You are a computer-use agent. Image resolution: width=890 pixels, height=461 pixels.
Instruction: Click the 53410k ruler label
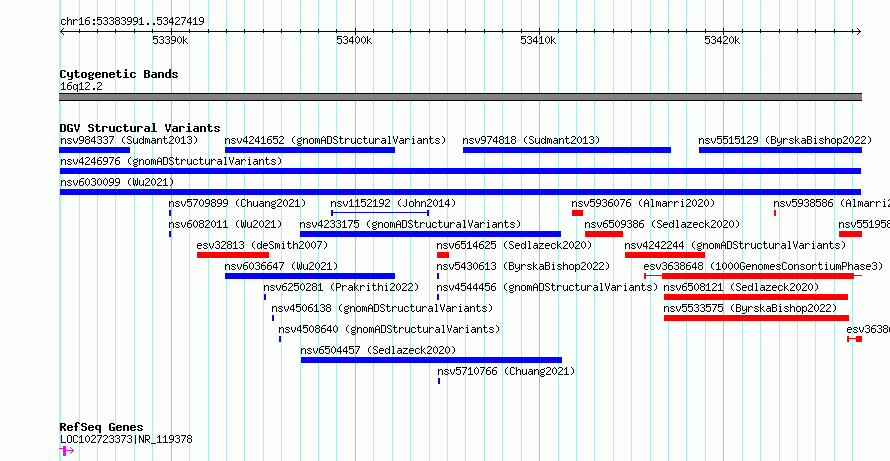tap(538, 40)
